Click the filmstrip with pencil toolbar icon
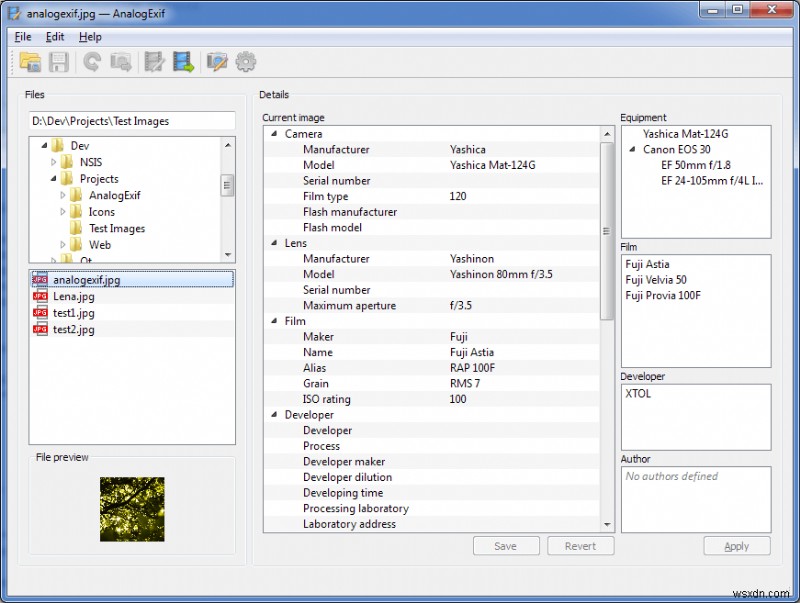 pyautogui.click(x=154, y=62)
